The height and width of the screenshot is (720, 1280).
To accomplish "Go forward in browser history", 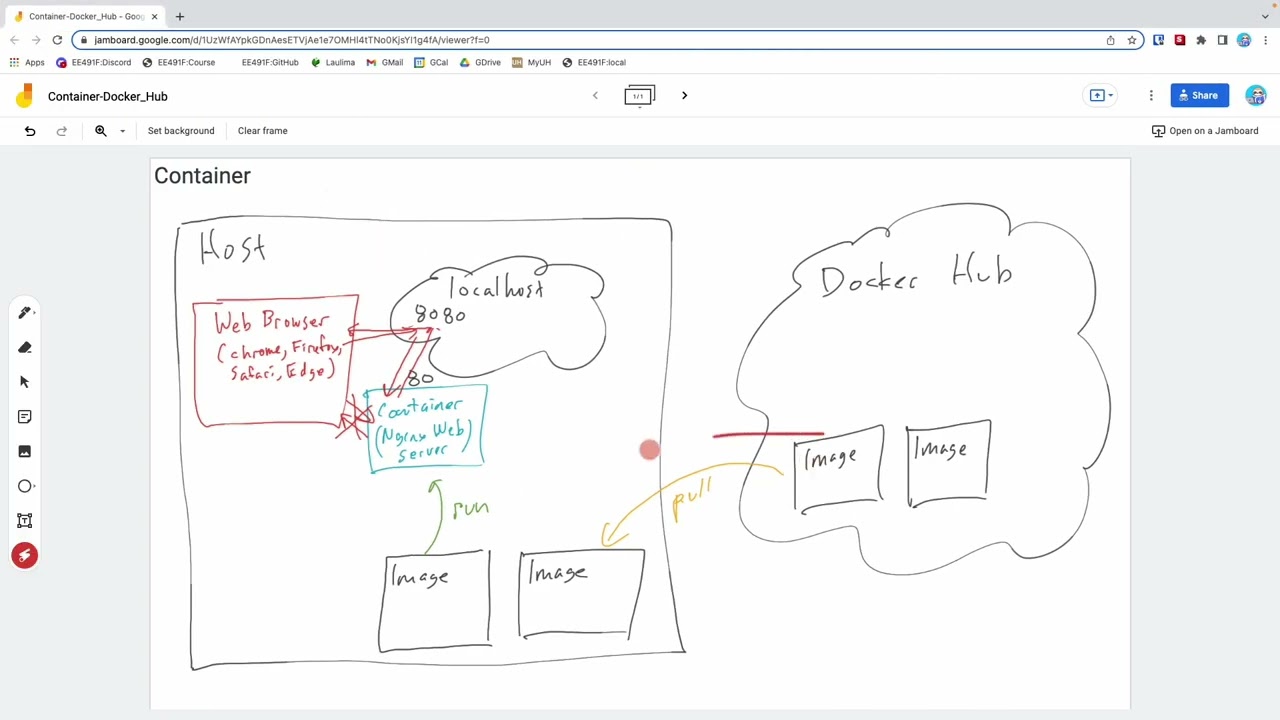I will 36,40.
